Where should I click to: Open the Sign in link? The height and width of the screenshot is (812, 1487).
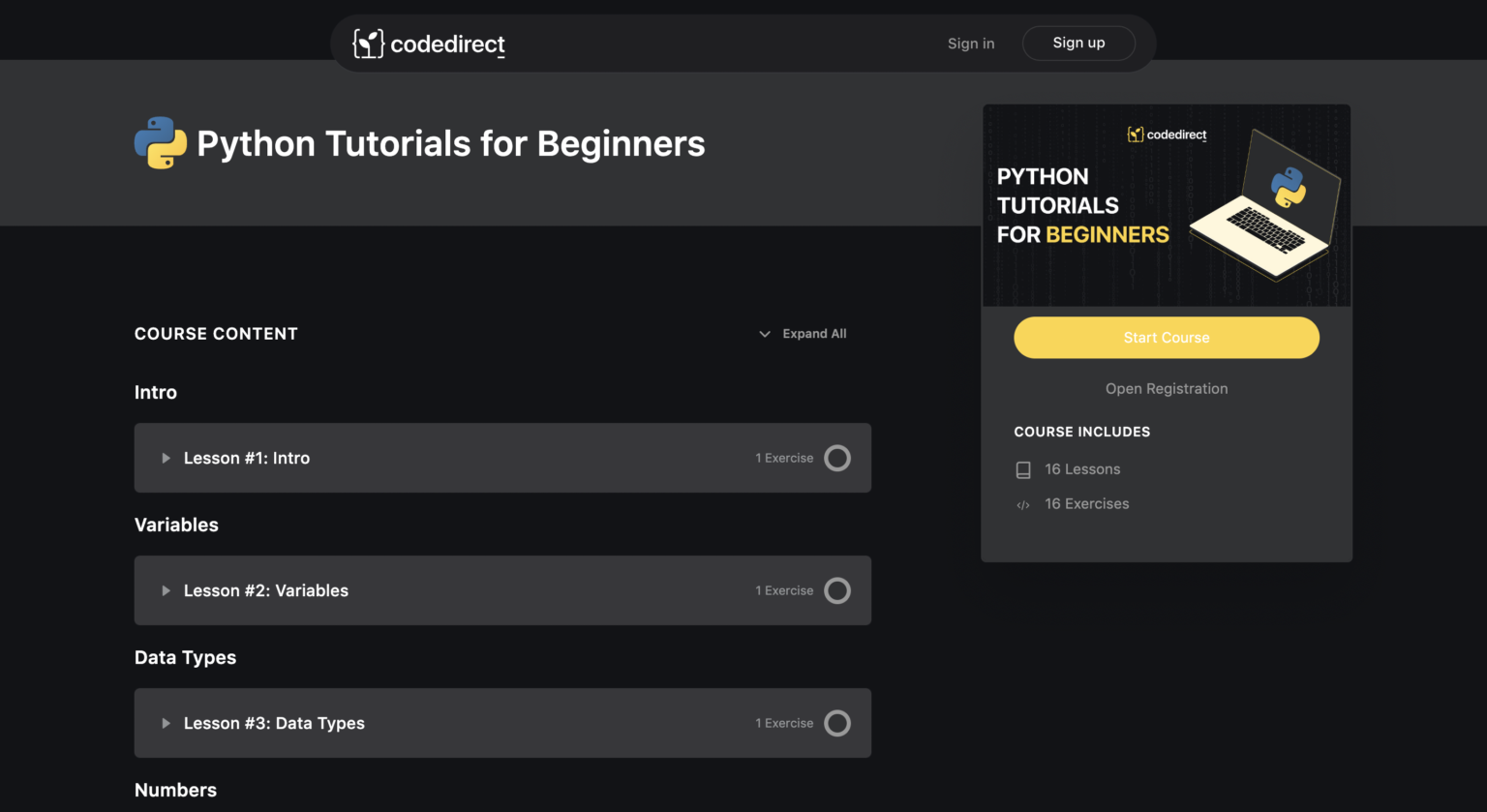coord(971,44)
